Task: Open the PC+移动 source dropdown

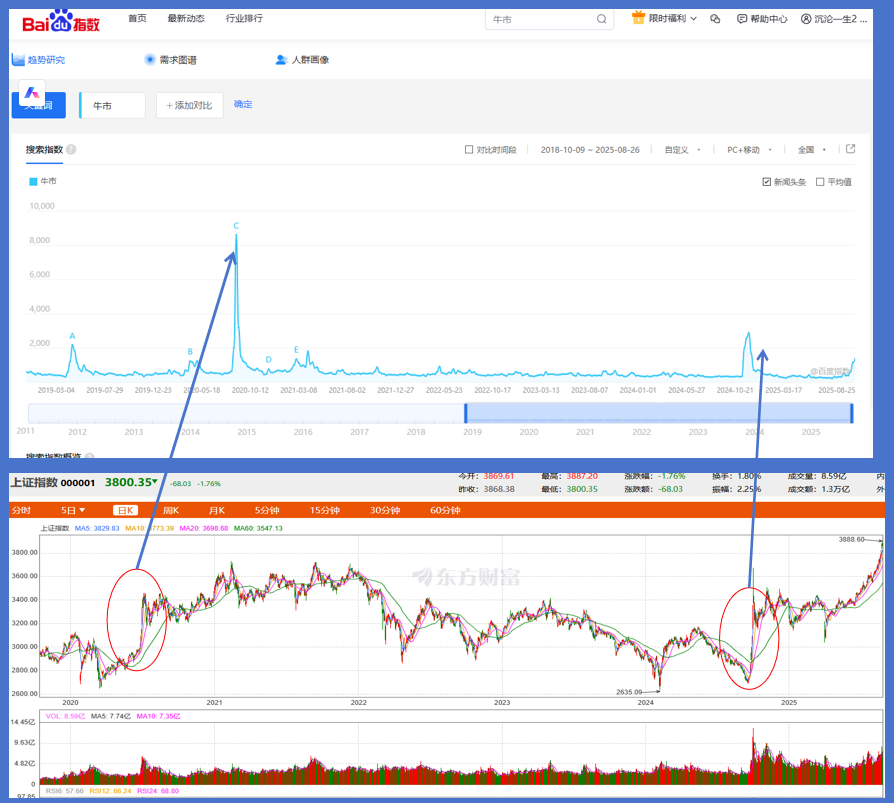Action: (749, 150)
